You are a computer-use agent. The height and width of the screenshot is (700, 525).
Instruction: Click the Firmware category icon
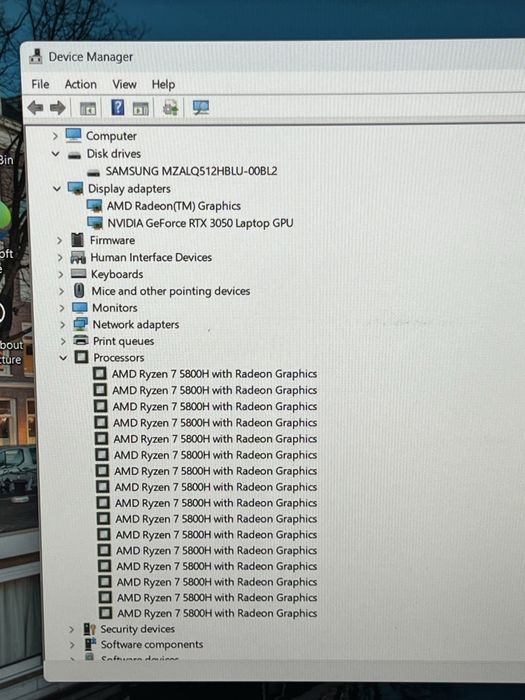[78, 240]
